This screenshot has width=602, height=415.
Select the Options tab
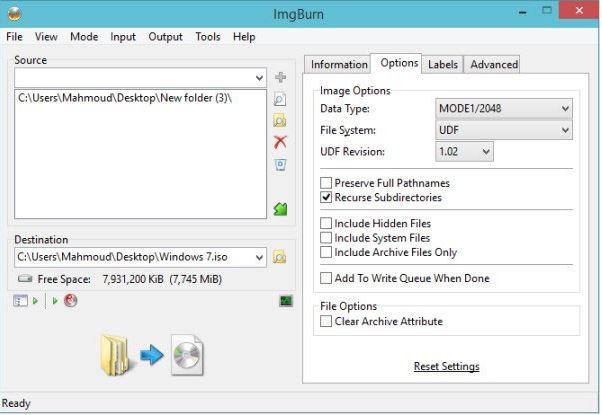[x=398, y=63]
